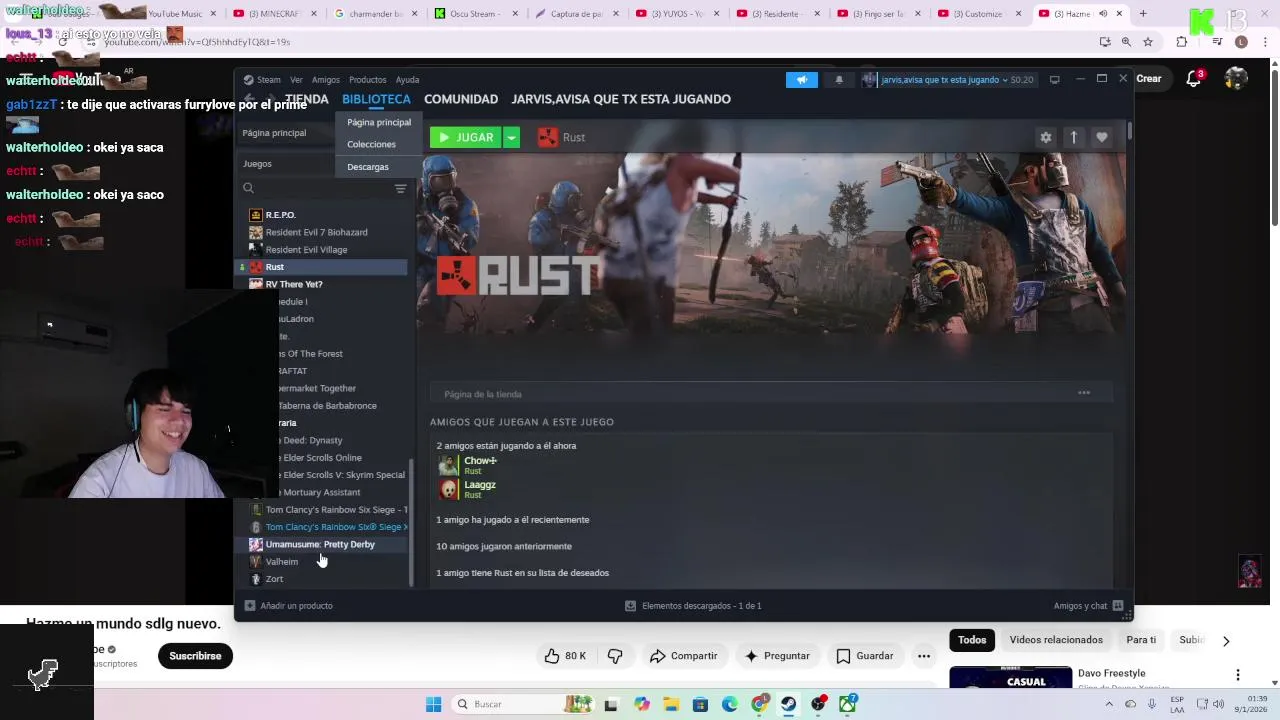Open JARVIS,AVISA QUE TX ESTA JUGANDO profile tab
Viewport: 1280px width, 720px height.
pos(621,99)
